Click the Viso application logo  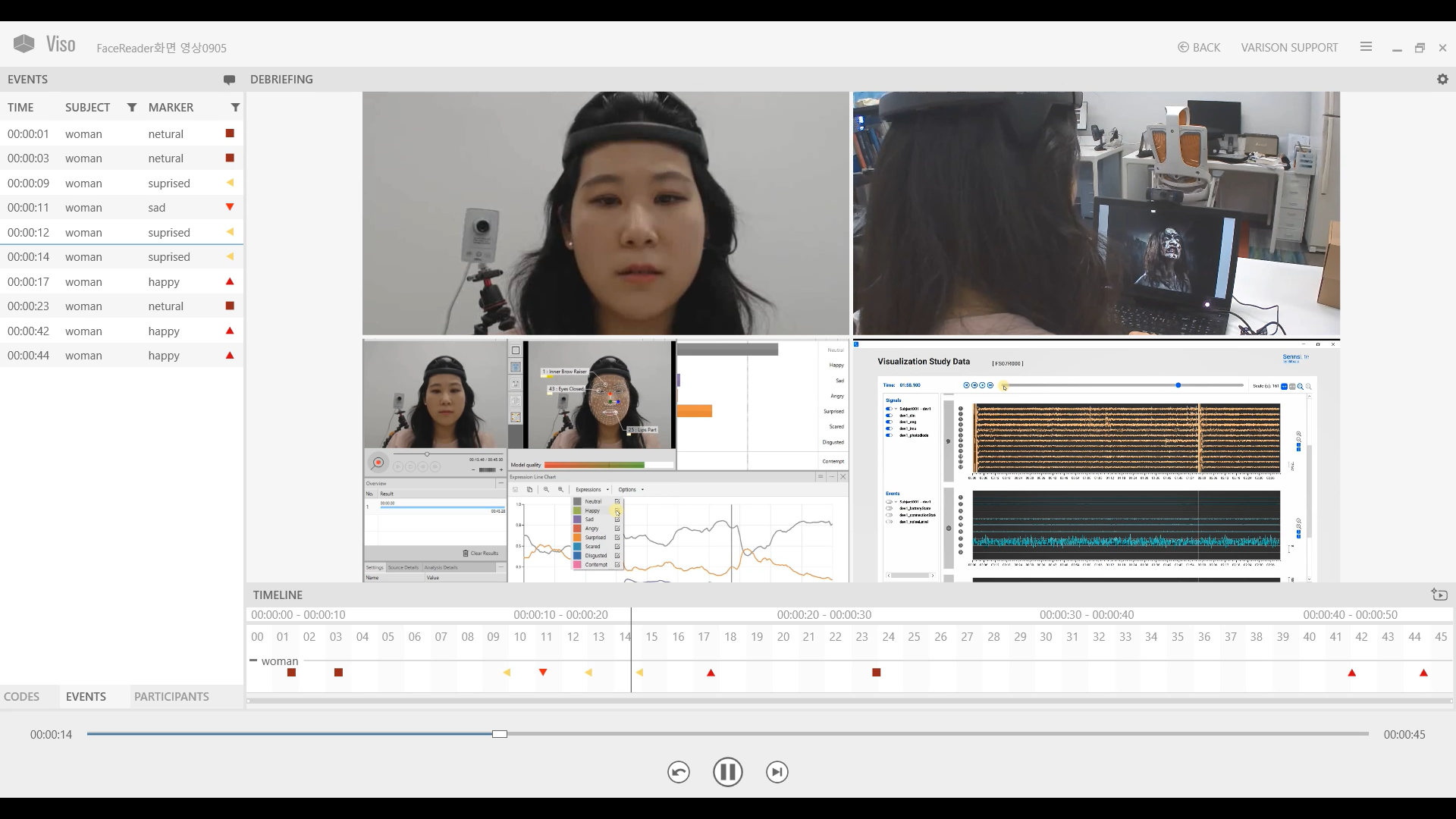click(24, 43)
